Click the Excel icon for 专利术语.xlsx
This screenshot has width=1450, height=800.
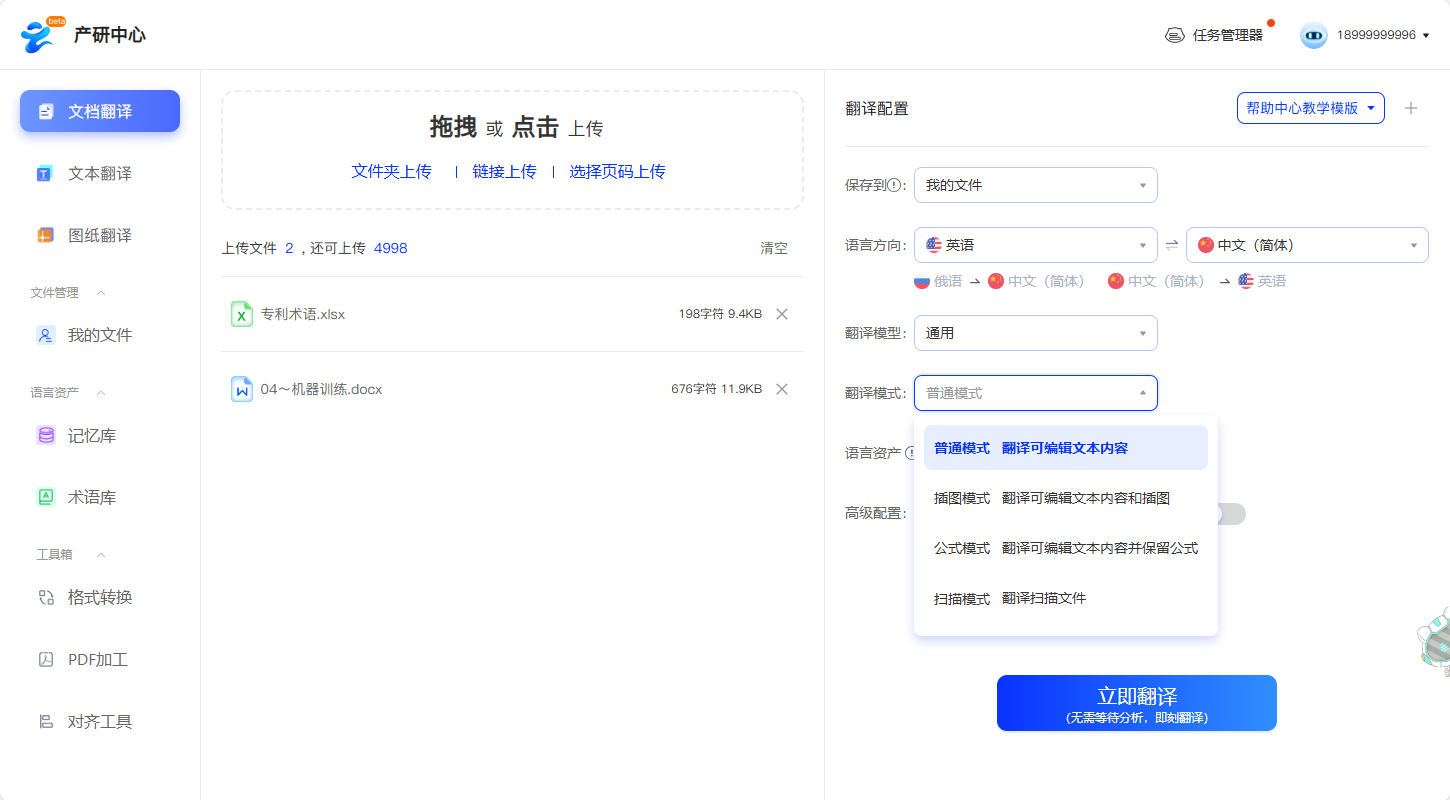242,314
